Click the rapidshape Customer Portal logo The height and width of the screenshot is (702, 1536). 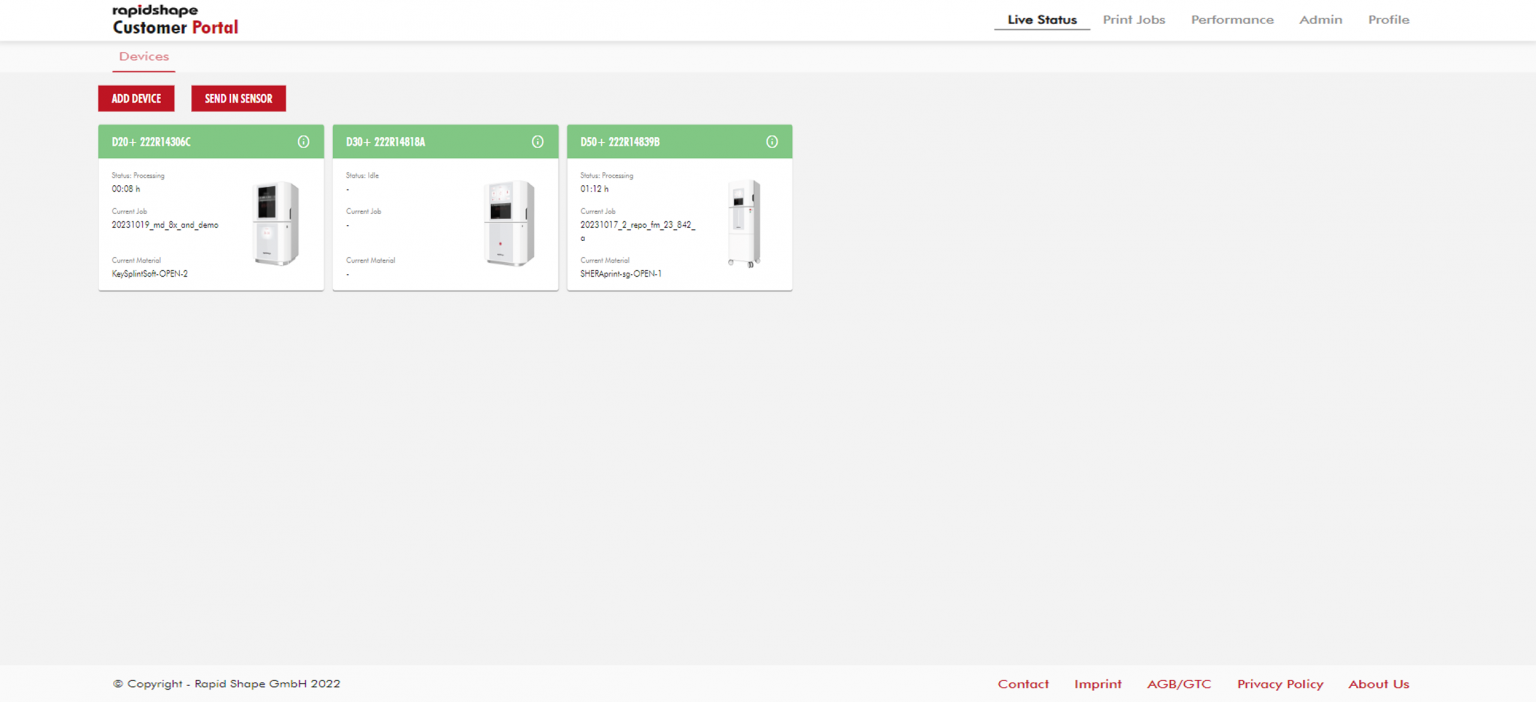176,20
